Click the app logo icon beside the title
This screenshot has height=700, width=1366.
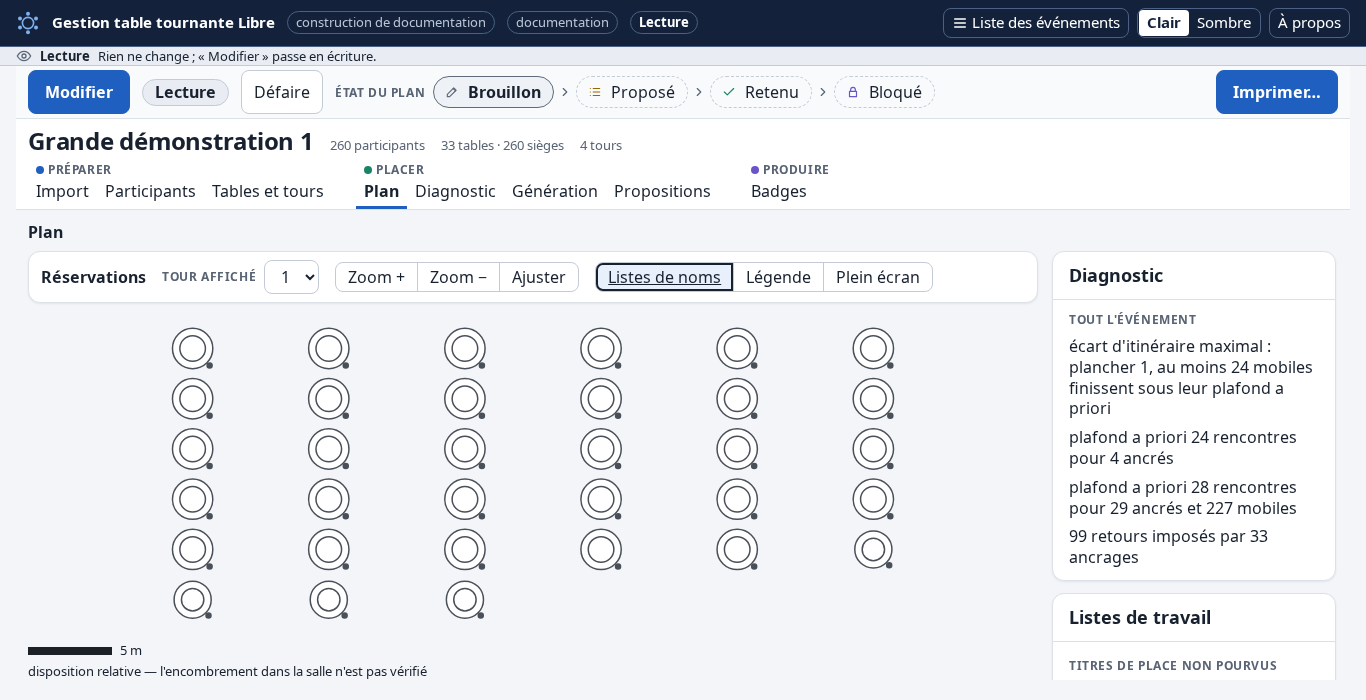tap(28, 23)
